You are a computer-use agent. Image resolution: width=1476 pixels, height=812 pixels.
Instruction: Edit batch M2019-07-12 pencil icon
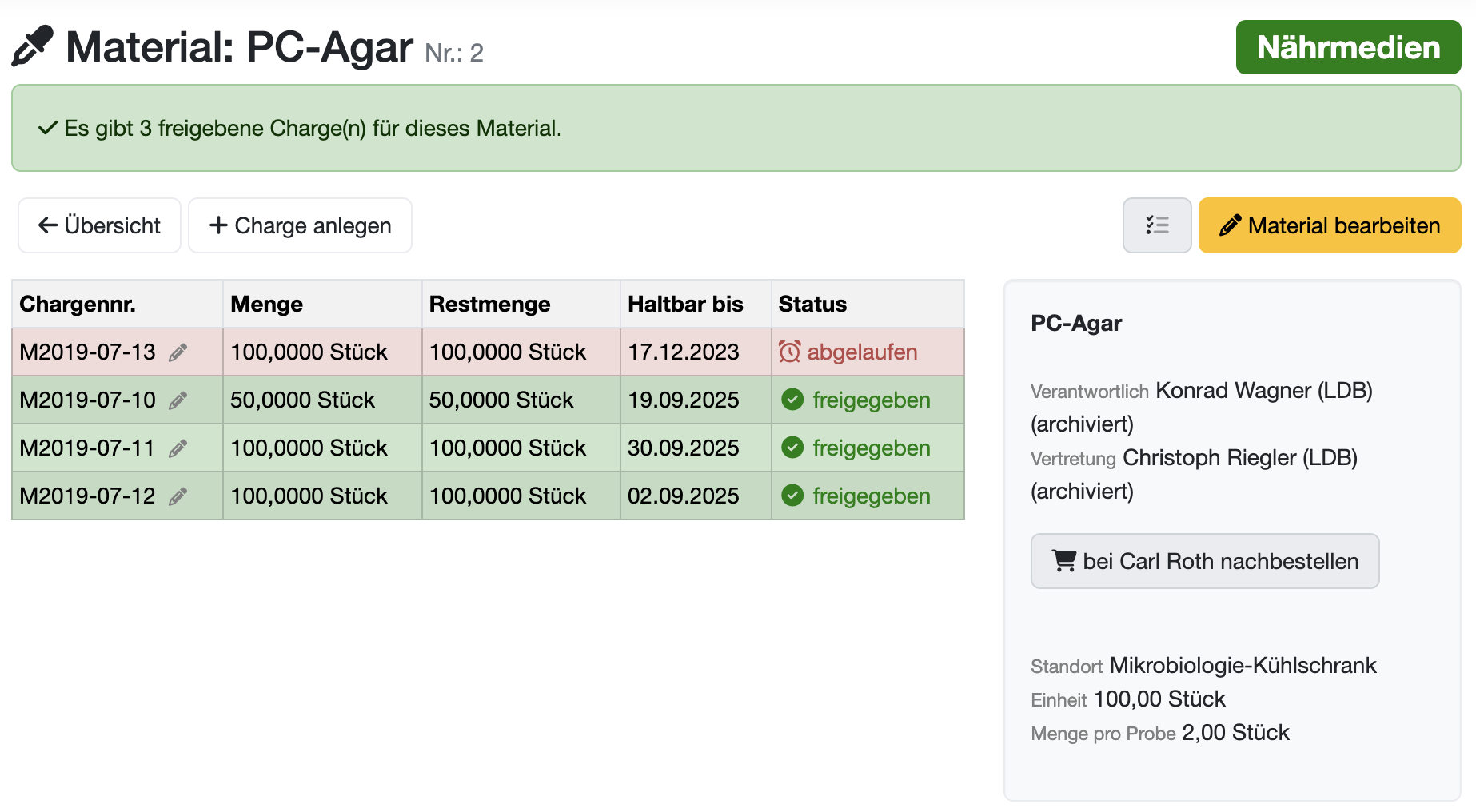pos(178,496)
